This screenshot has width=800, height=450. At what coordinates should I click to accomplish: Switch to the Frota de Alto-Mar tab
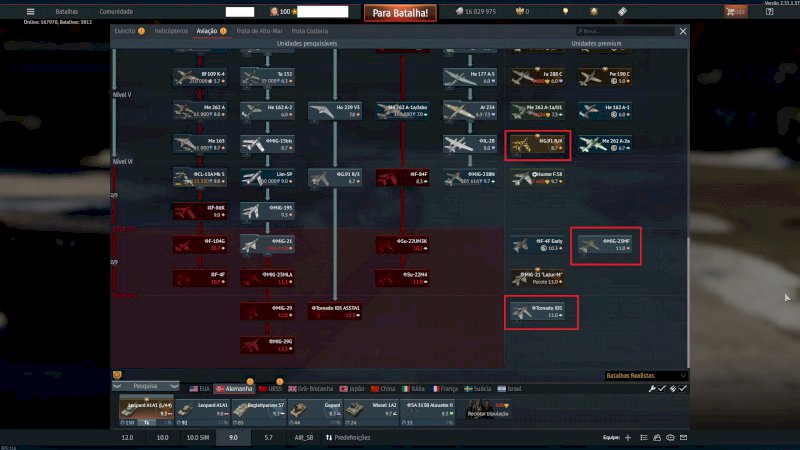coord(259,31)
